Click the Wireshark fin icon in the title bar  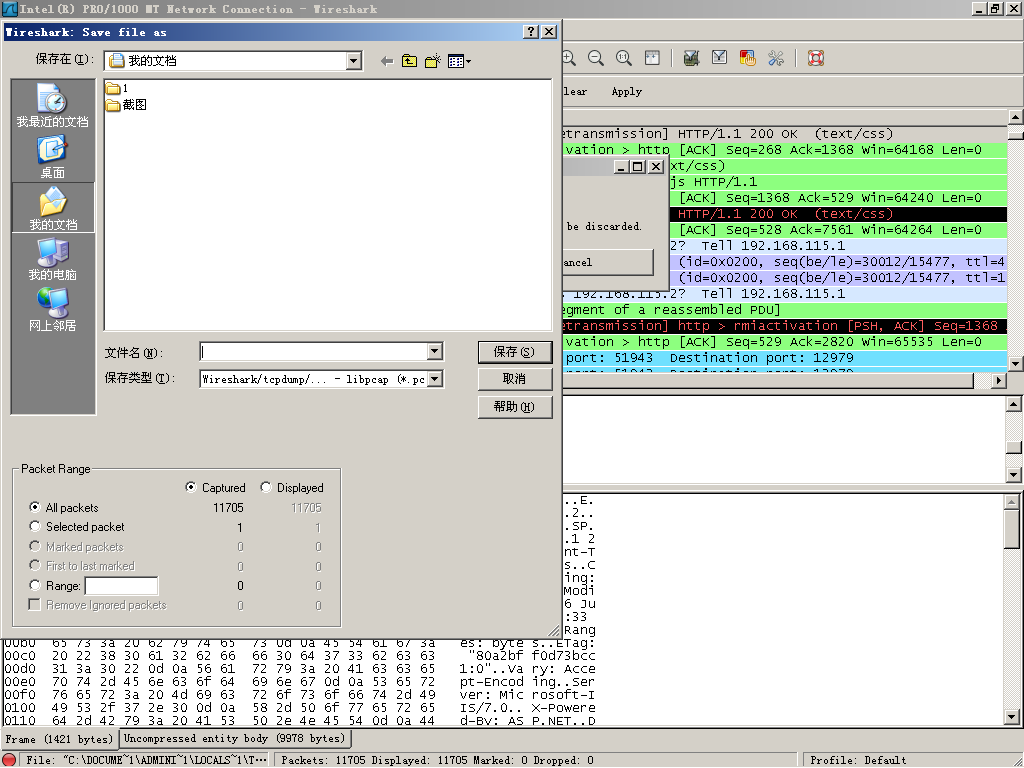click(9, 8)
